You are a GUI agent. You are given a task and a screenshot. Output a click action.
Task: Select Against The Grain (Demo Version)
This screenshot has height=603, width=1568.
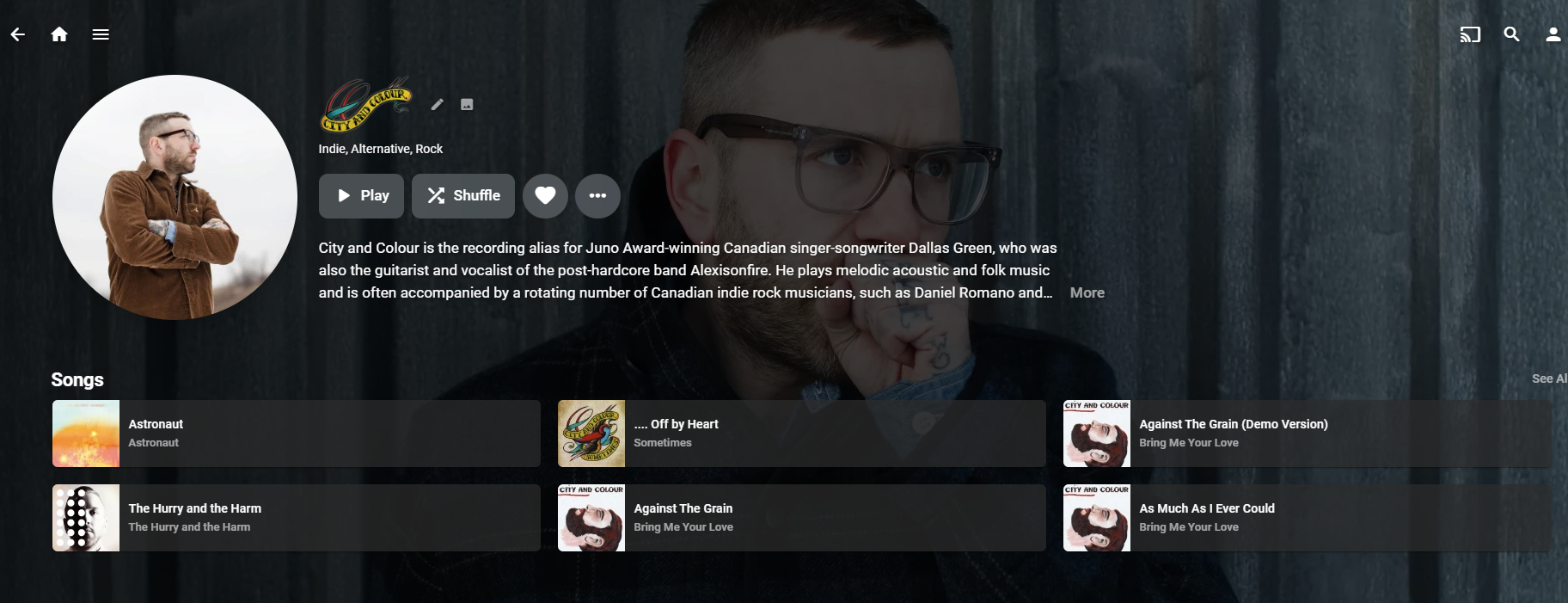1308,434
